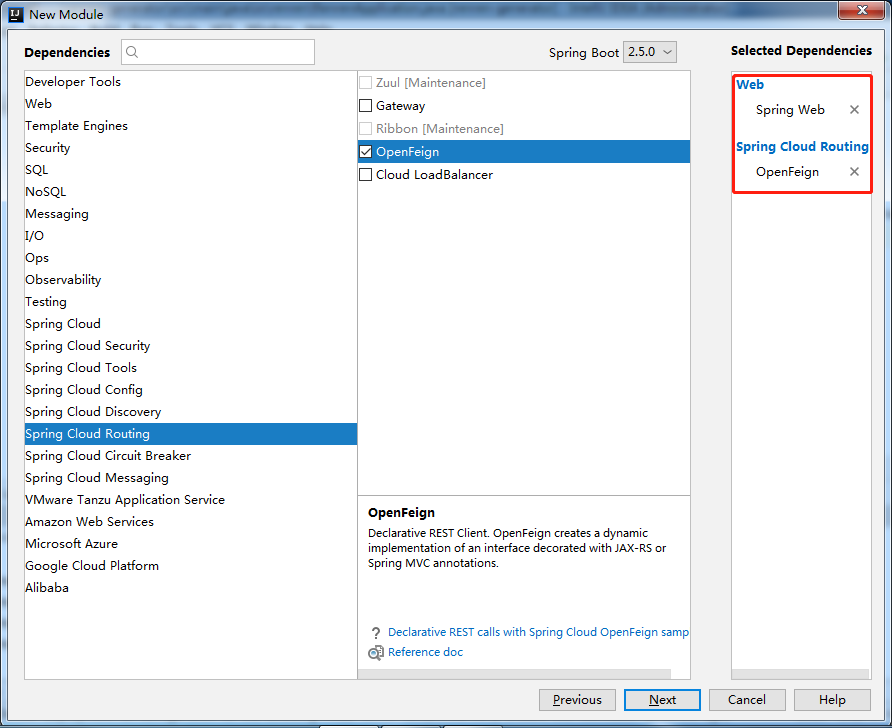Select Spring Cloud Tools category
The width and height of the screenshot is (892, 728).
click(x=191, y=367)
